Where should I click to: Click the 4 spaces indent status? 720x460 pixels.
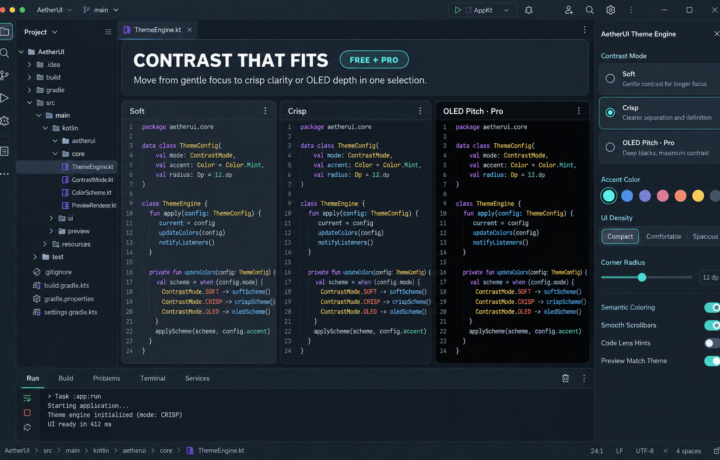click(688, 451)
